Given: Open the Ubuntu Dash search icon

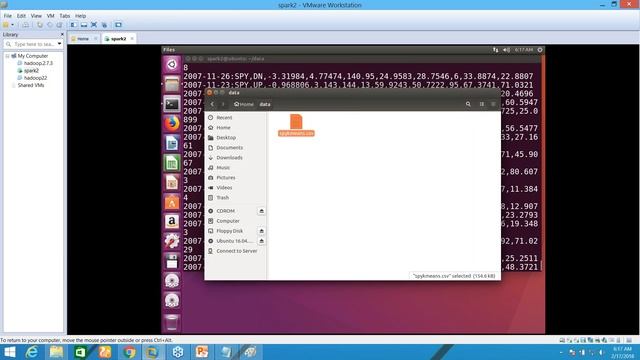Looking at the screenshot, I should [x=172, y=65].
